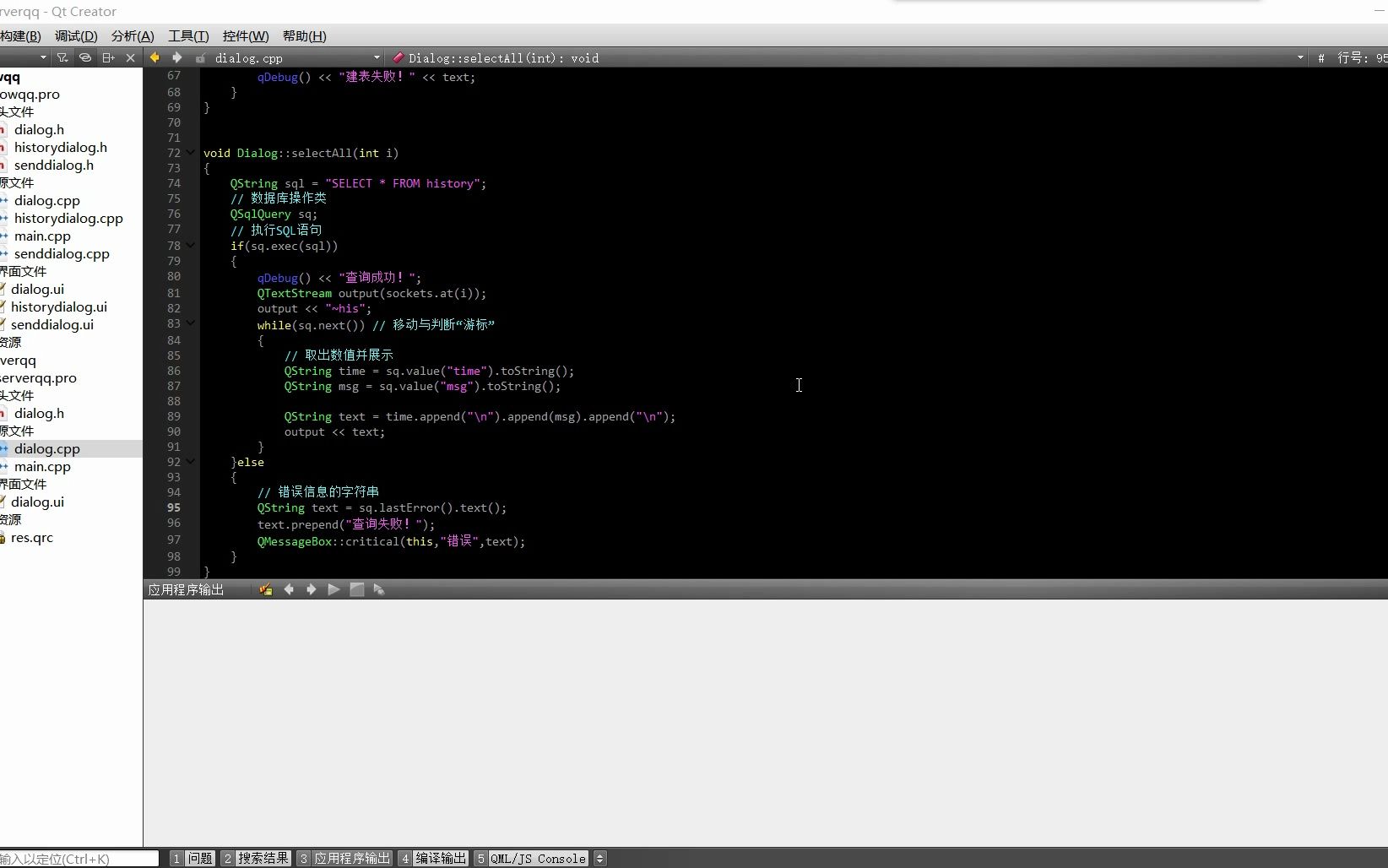Switch to the 1 问题 output tab

[192, 858]
